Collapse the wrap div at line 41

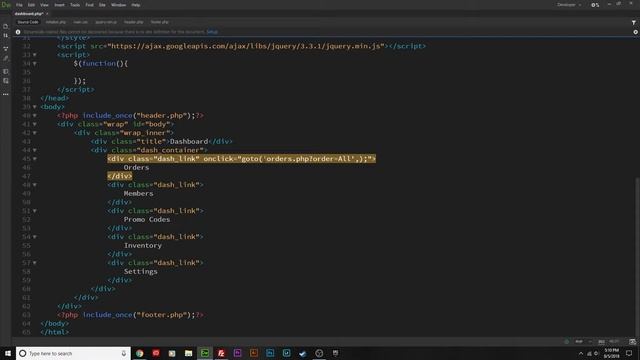[x=35, y=124]
